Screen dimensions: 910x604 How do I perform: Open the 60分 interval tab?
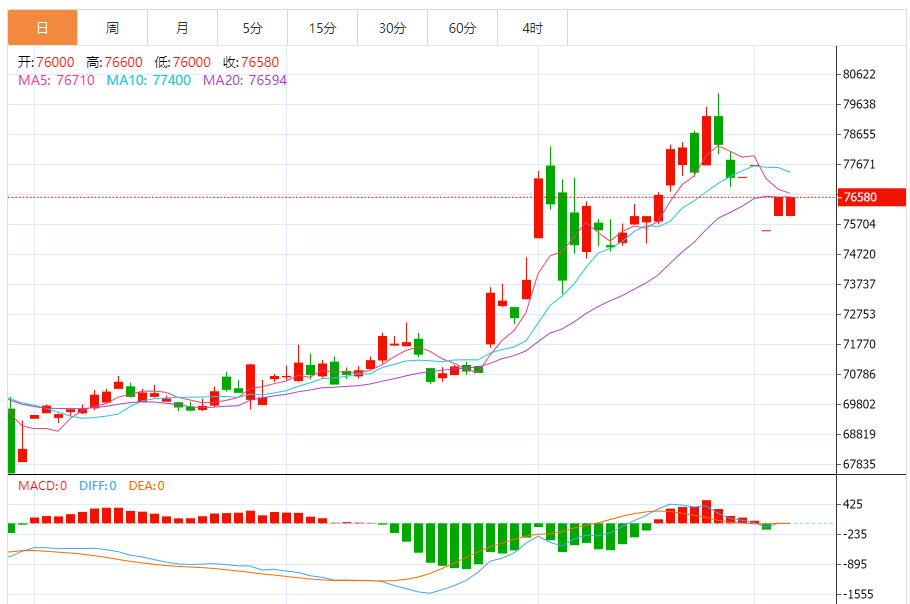462,28
